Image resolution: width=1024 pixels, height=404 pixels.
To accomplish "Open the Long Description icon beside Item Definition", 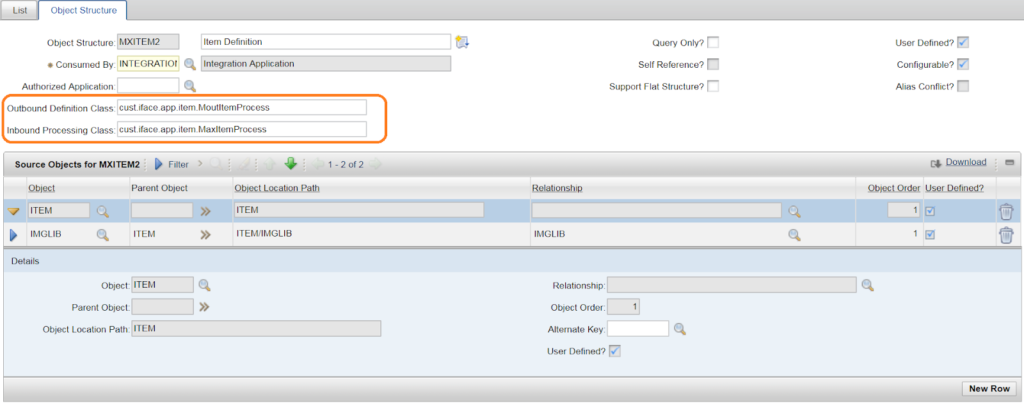I will [x=462, y=42].
